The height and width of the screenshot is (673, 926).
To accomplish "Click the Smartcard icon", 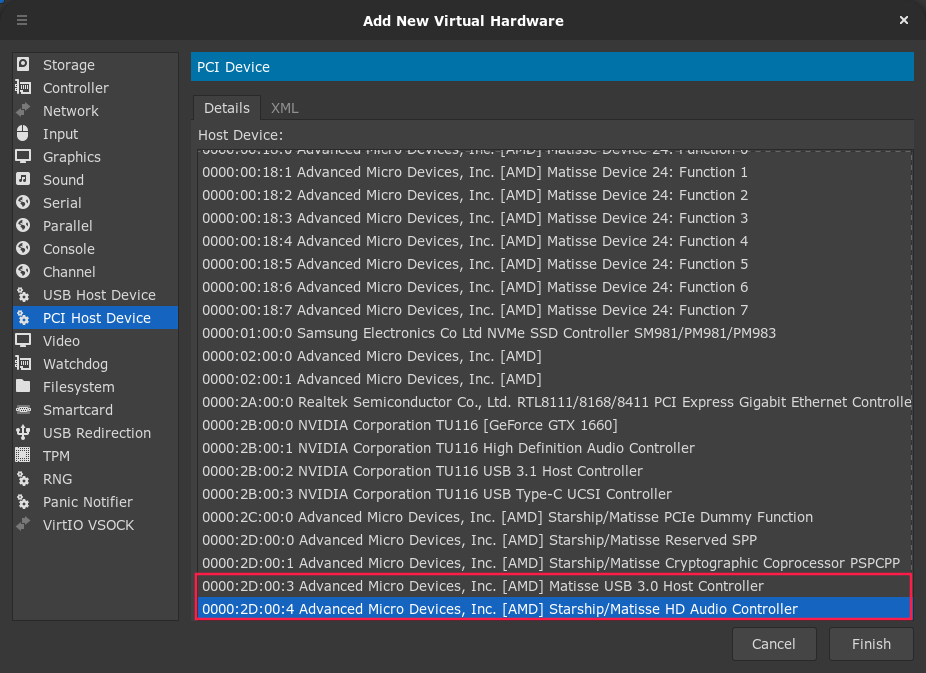I will 23,410.
